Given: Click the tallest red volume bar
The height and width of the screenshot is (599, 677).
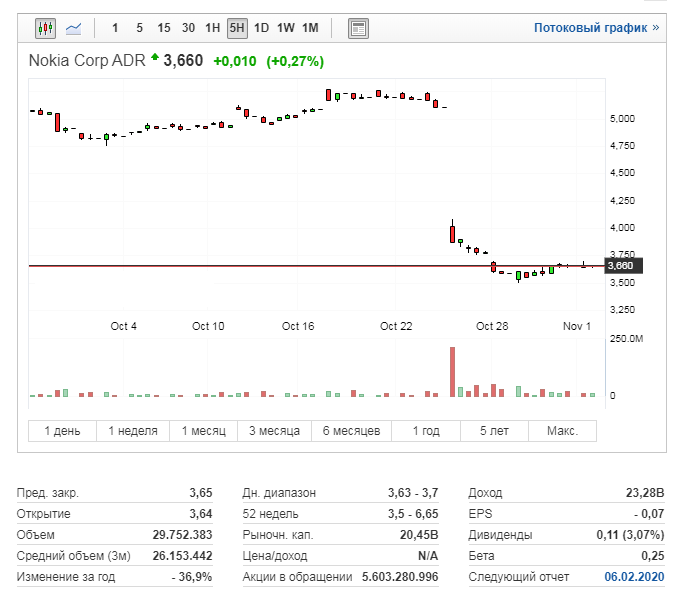Looking at the screenshot, I should (x=452, y=372).
